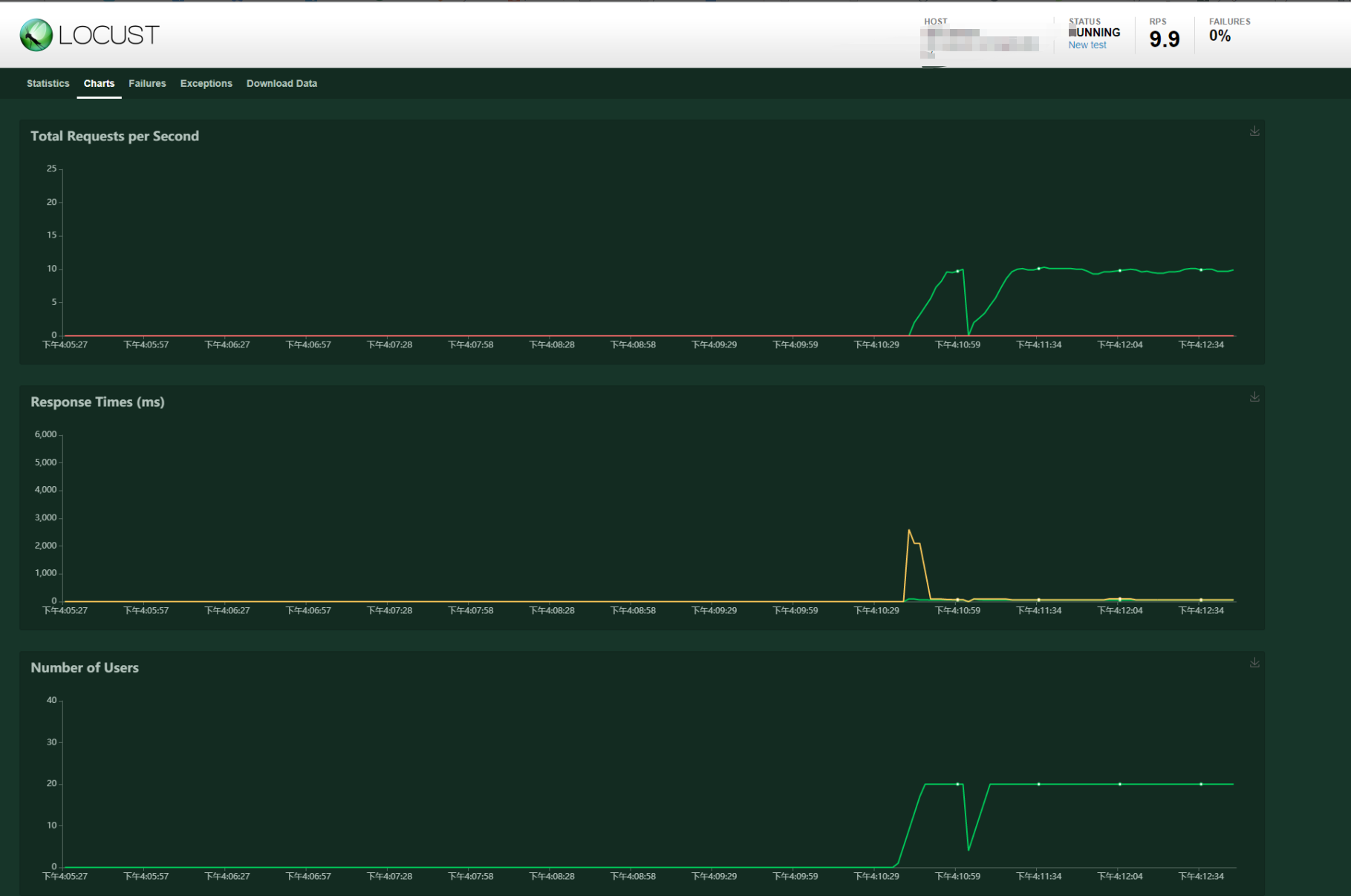Click the FAILURES value 0%
1351x896 pixels.
click(x=1220, y=36)
